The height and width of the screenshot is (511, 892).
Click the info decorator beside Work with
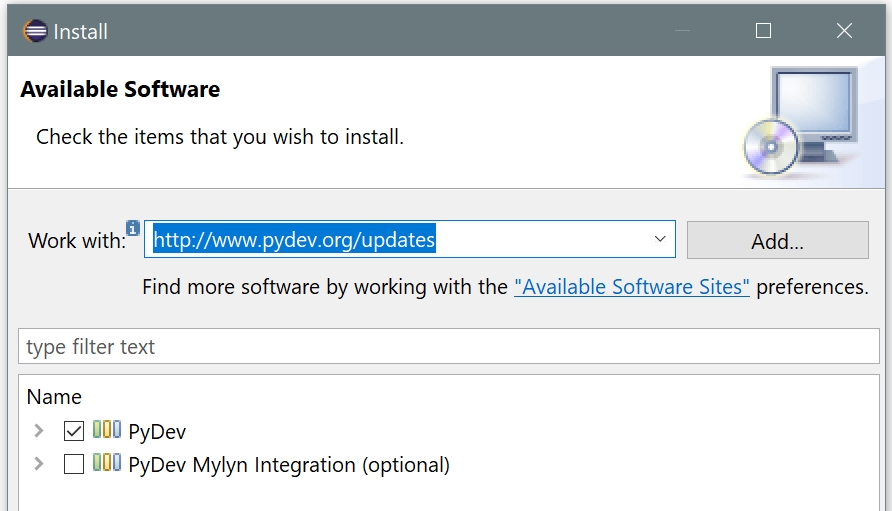pos(133,227)
